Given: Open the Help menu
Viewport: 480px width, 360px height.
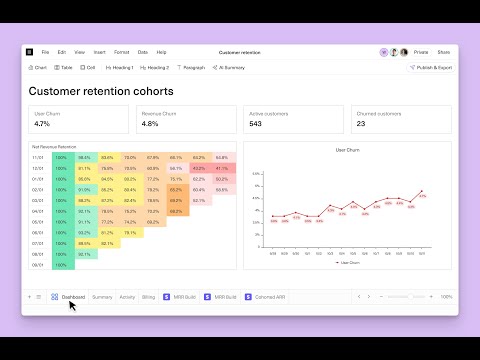Looking at the screenshot, I should [x=161, y=52].
